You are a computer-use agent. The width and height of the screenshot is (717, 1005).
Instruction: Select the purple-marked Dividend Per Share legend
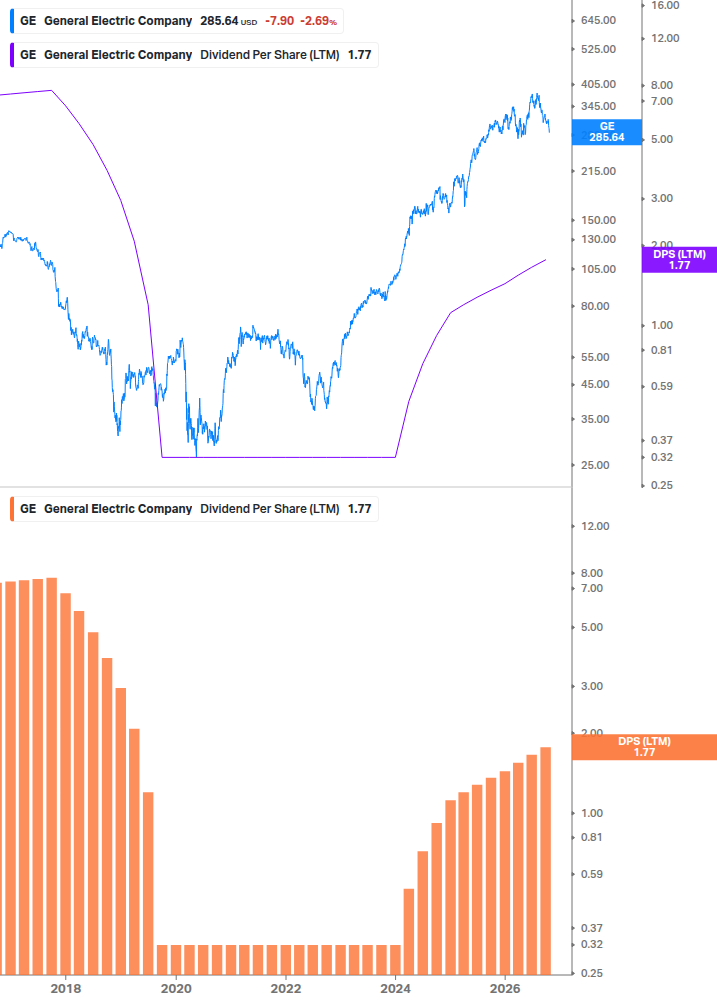[194, 55]
